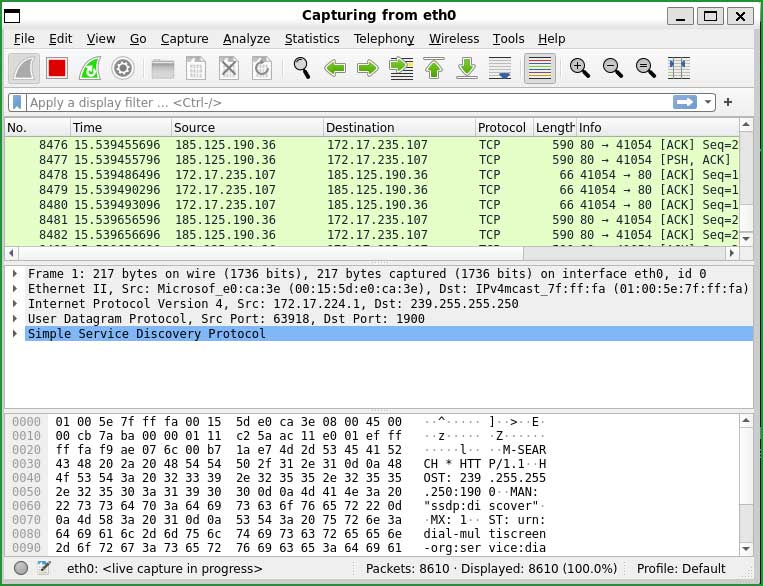Click the resize columns to content icon
The image size is (763, 586).
(x=679, y=68)
